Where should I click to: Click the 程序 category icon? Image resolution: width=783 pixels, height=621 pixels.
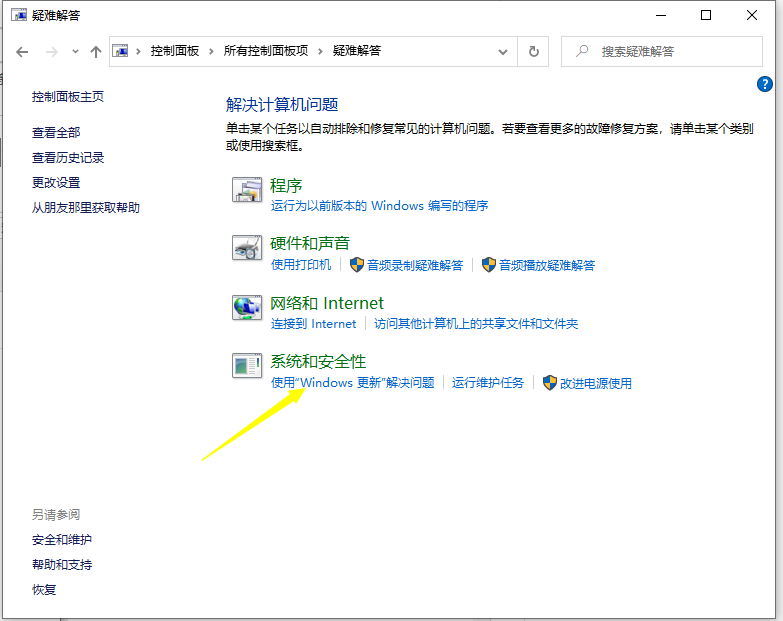pos(247,189)
